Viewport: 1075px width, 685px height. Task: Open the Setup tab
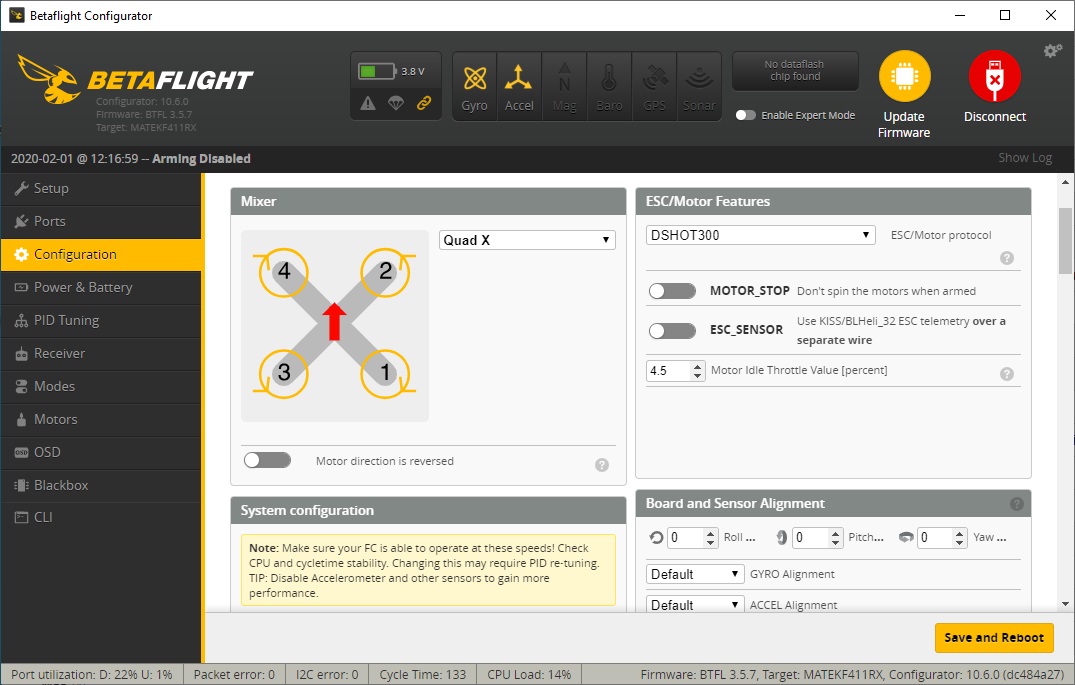tap(101, 189)
